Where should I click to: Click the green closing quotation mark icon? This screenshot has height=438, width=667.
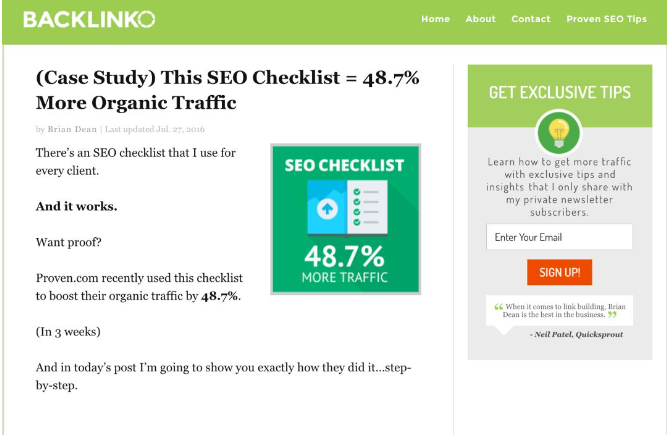[x=612, y=315]
